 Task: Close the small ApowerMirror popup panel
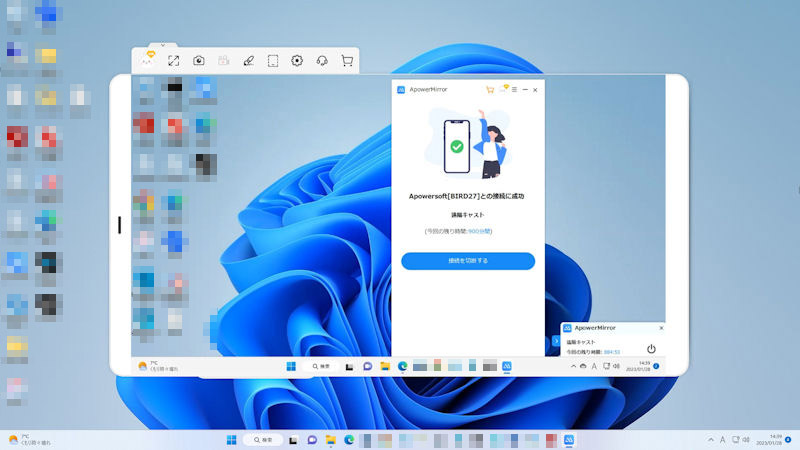[x=661, y=328]
